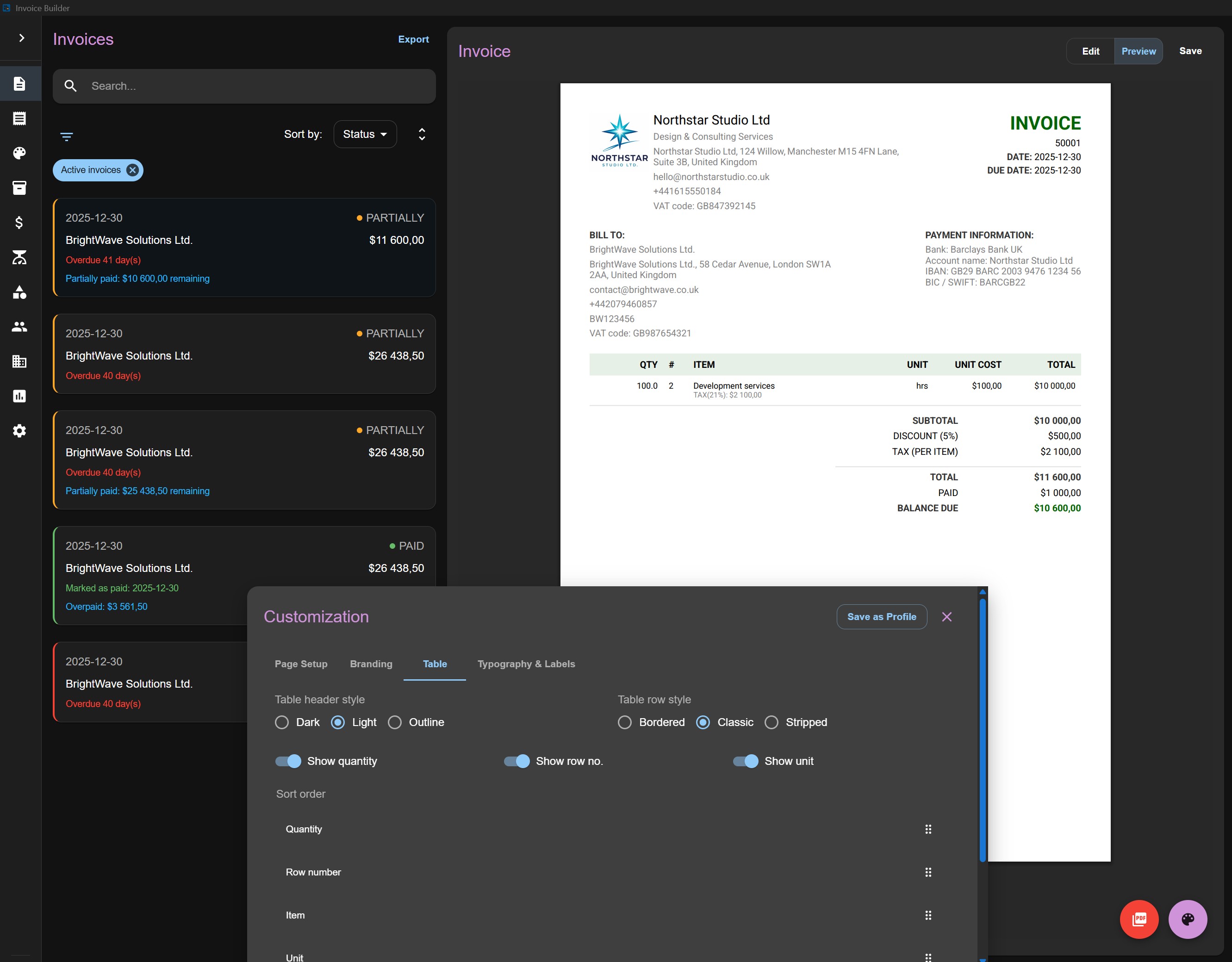Switch to the Page Setup tab
Screen dimensions: 1232x962
click(301, 664)
